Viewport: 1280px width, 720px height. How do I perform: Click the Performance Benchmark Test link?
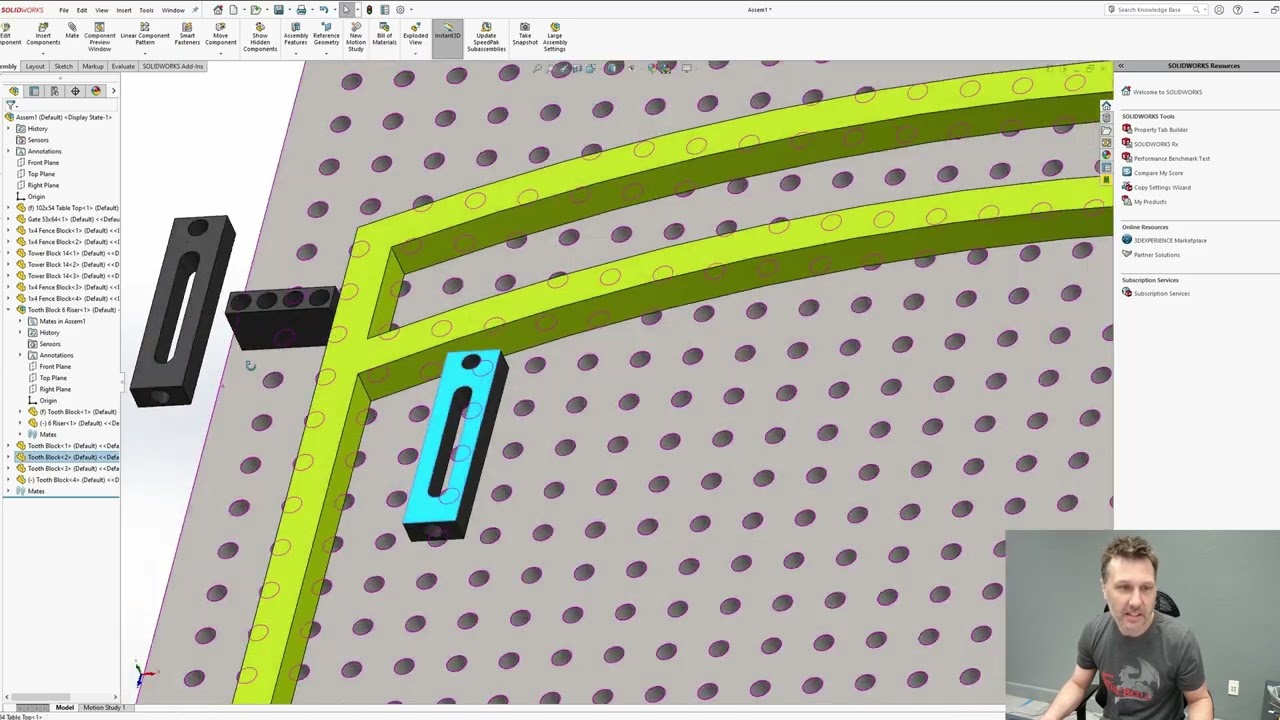1172,158
